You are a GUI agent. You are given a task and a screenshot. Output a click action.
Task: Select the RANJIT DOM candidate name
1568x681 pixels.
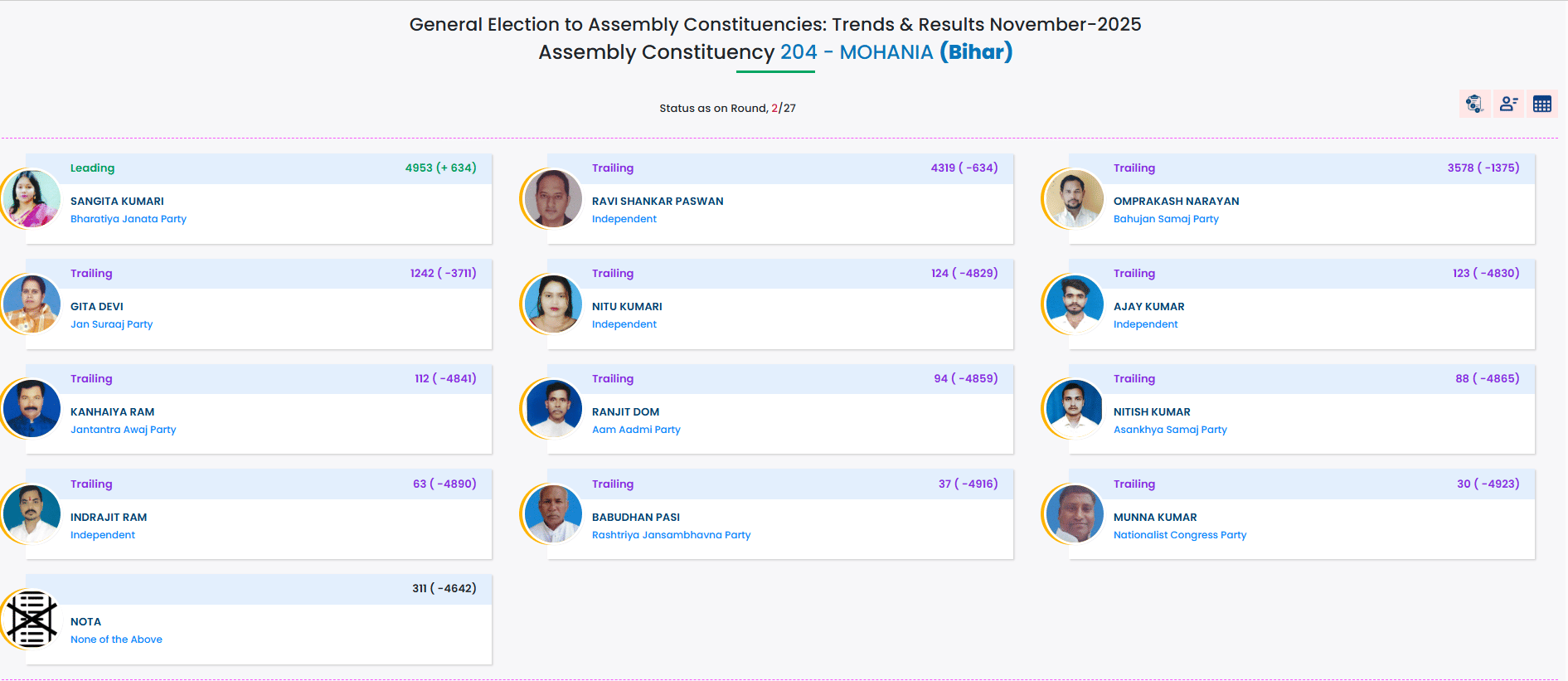tap(626, 411)
